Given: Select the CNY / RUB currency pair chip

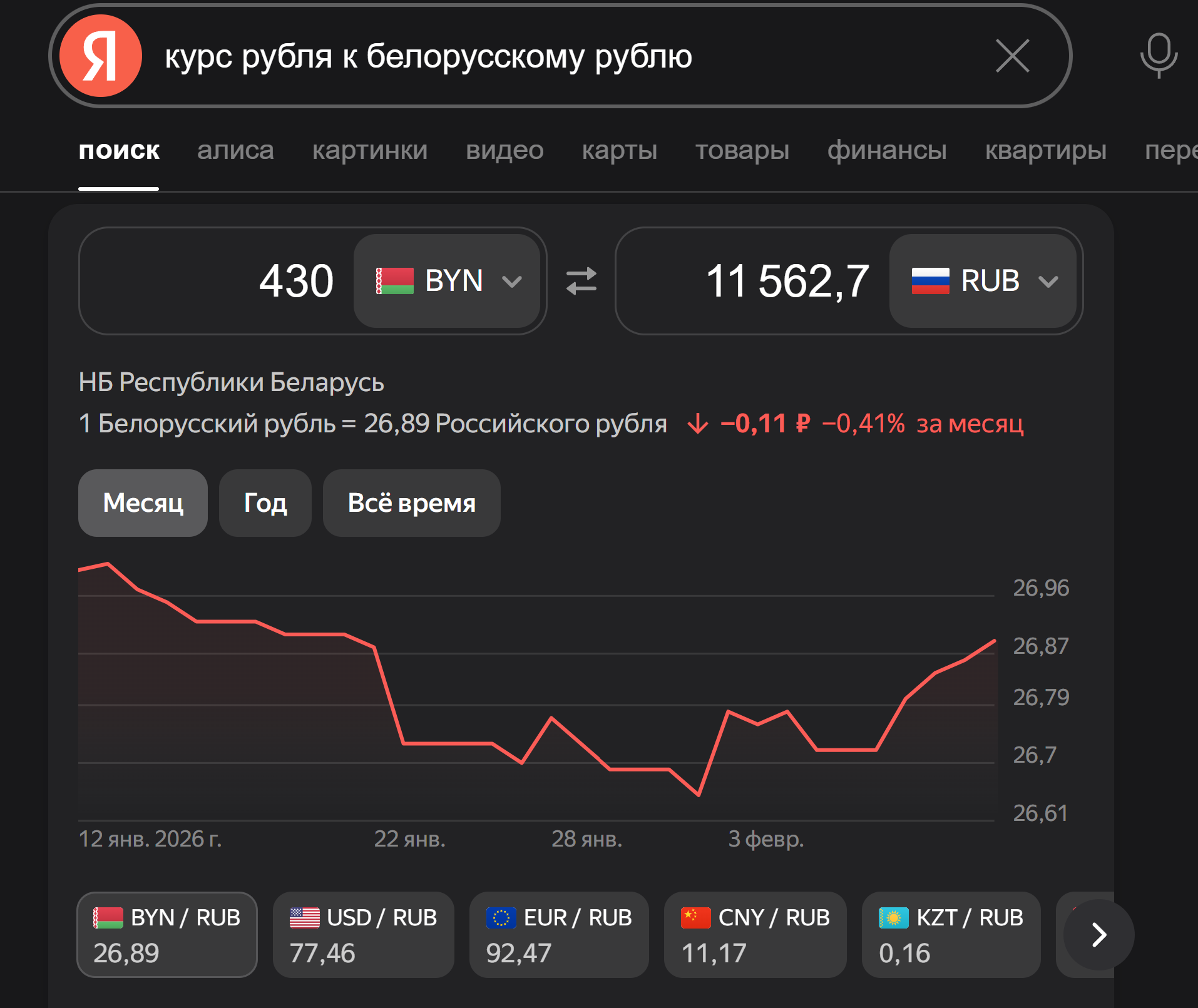Looking at the screenshot, I should [x=755, y=935].
